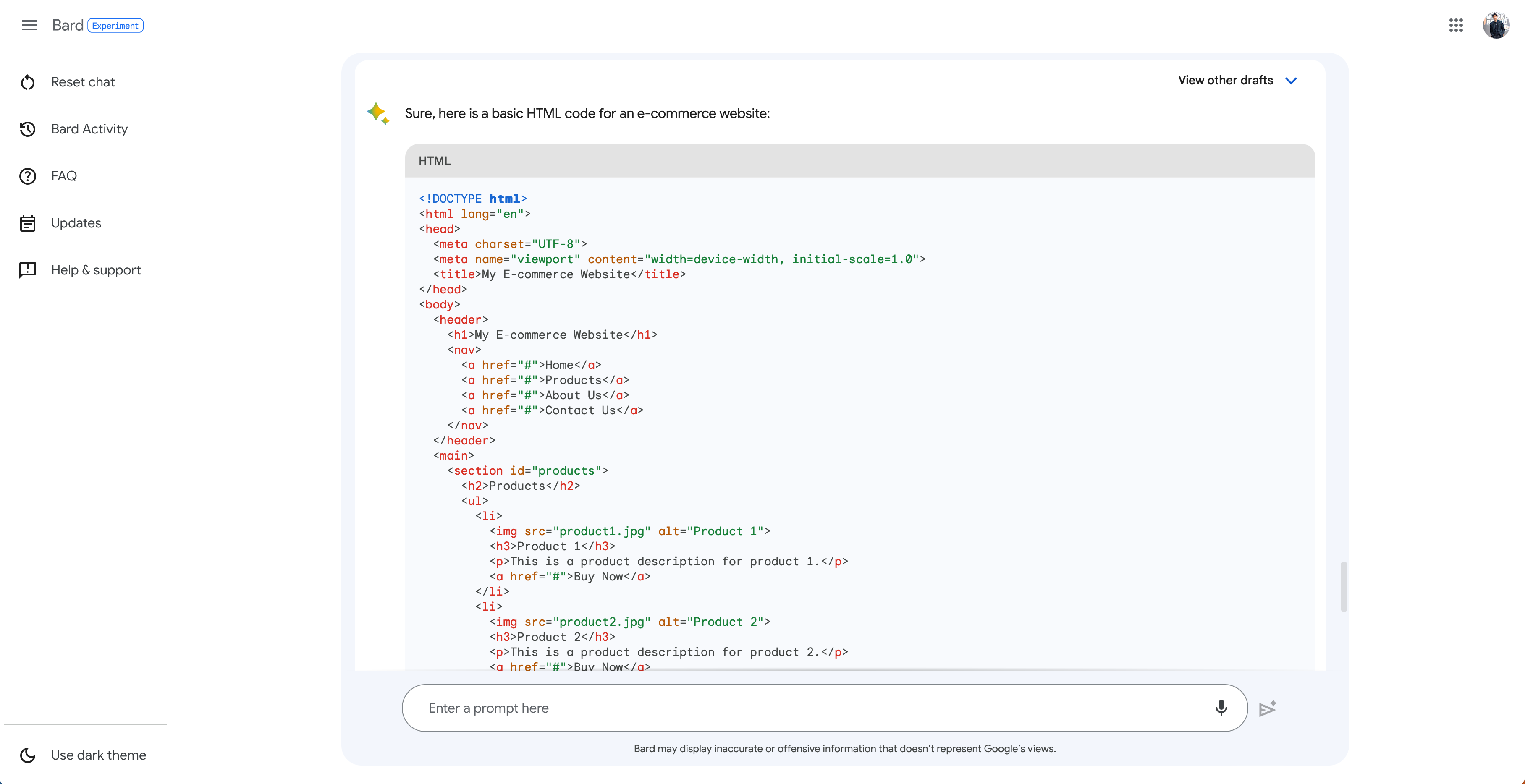Toggle Use dark theme

[x=98, y=755]
